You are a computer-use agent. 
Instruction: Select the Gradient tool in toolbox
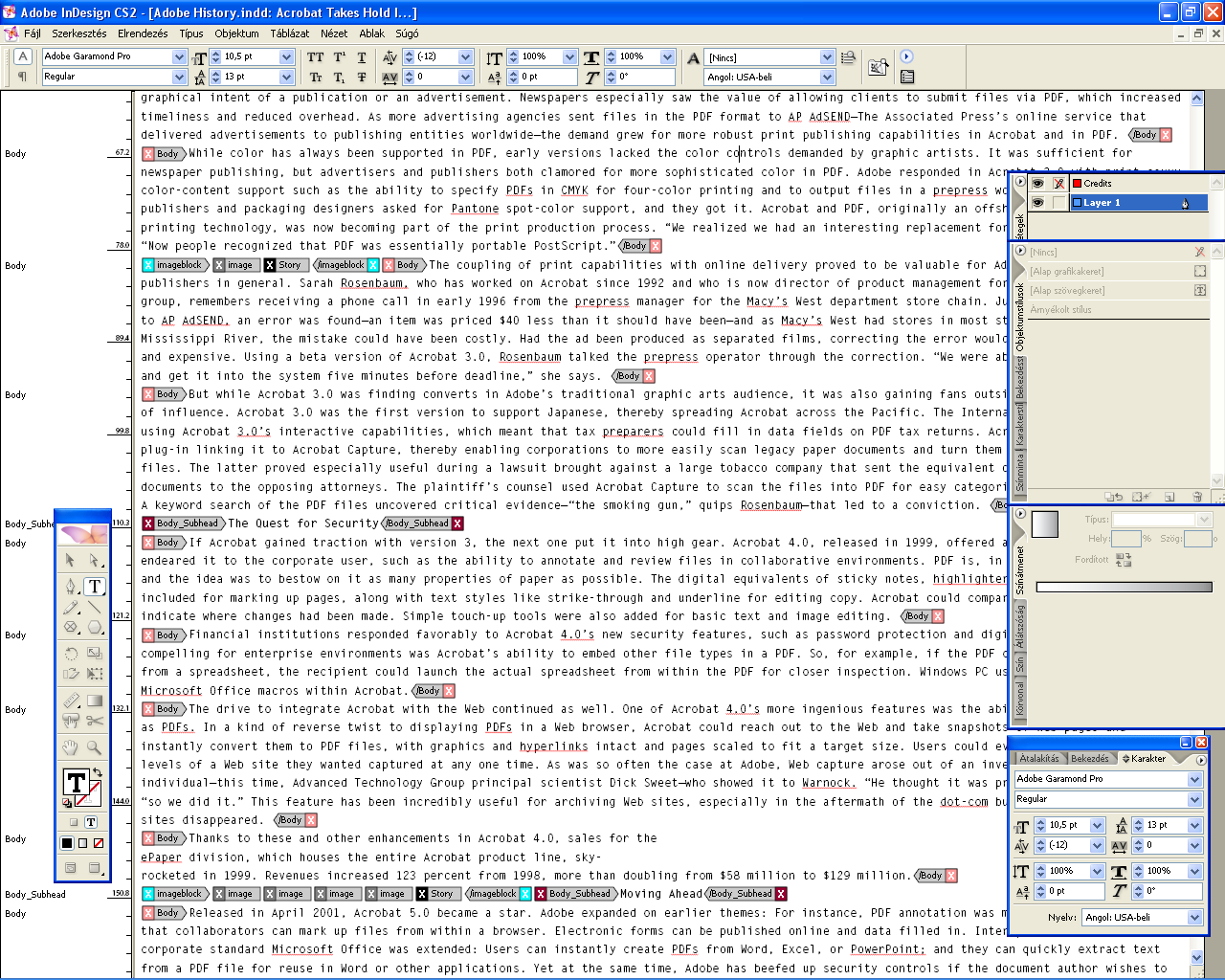pyautogui.click(x=94, y=701)
